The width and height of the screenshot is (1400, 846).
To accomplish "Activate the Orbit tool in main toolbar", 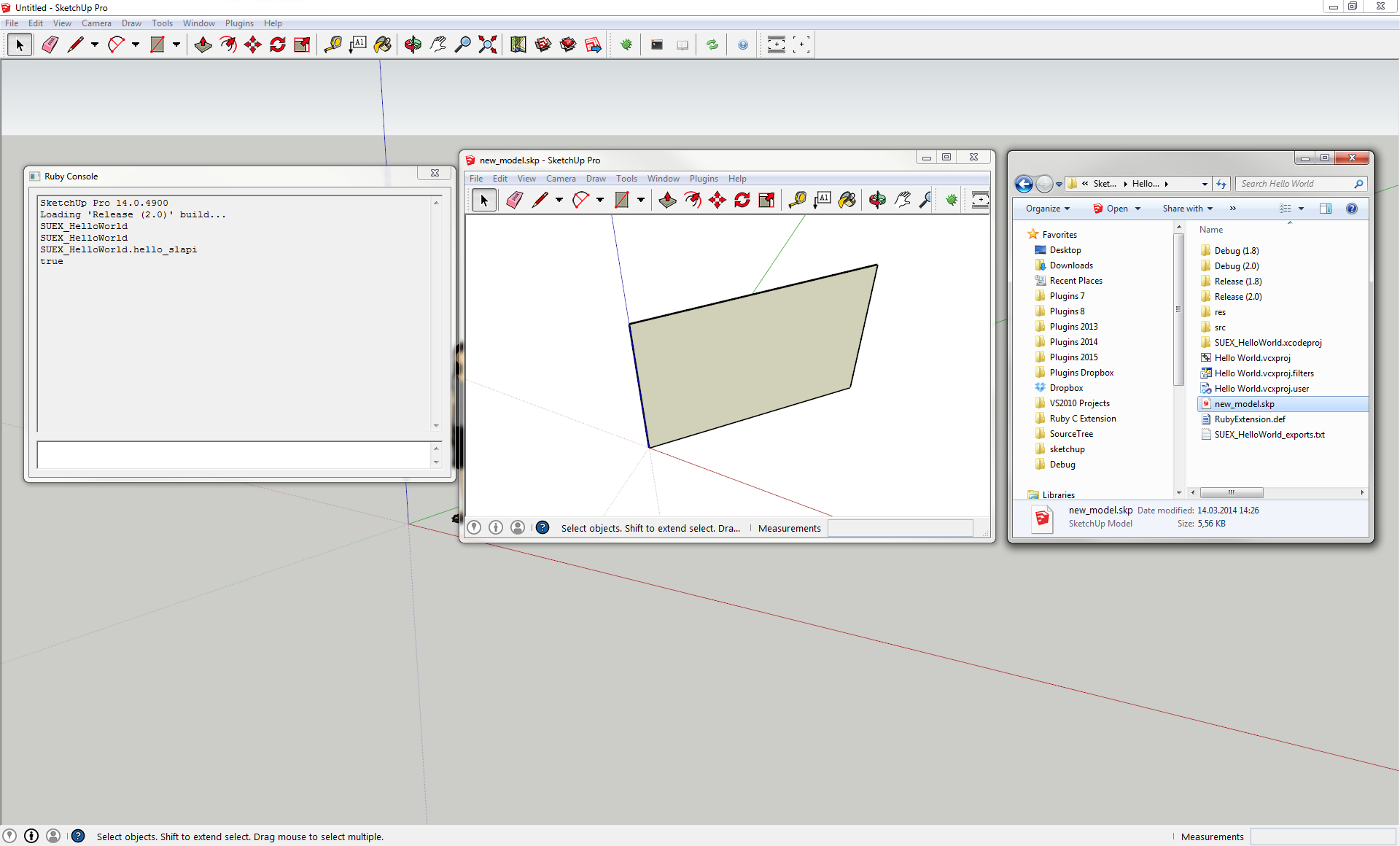I will pos(413,45).
